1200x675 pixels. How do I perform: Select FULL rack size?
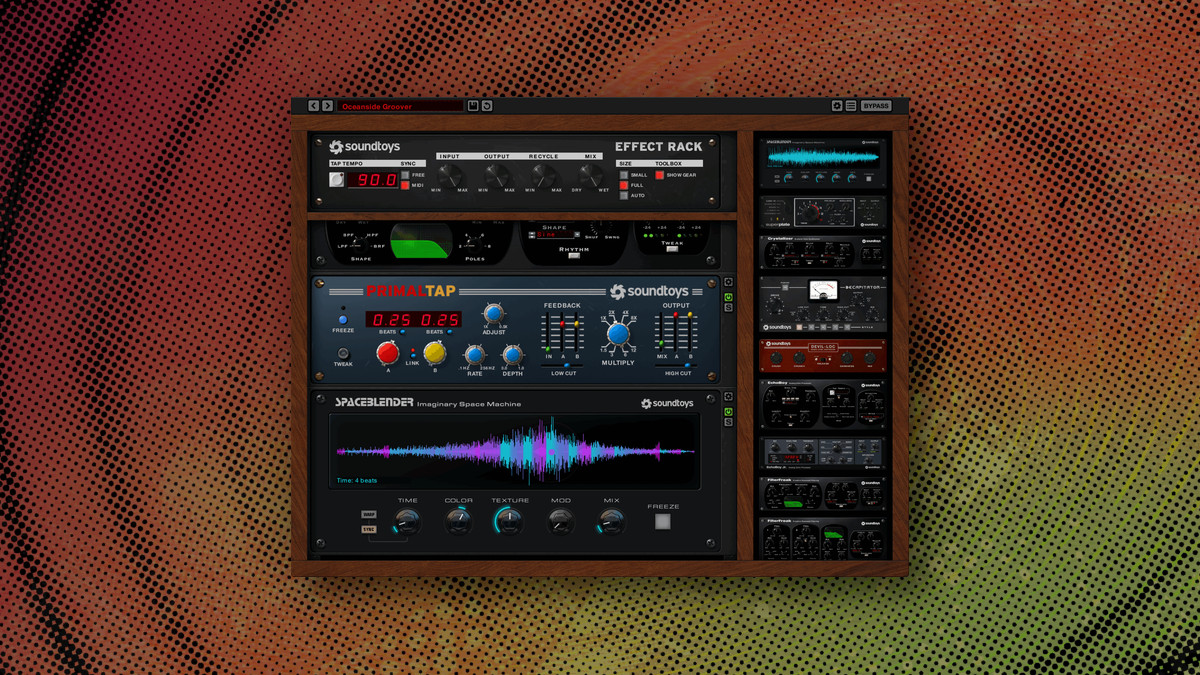click(x=624, y=185)
